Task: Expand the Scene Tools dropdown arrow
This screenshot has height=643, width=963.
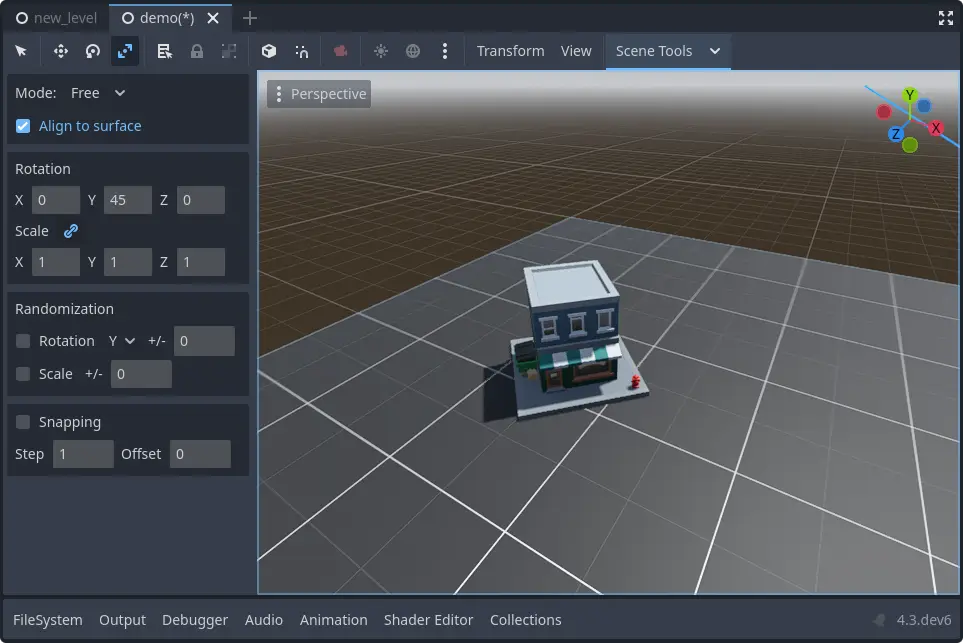Action: click(714, 51)
